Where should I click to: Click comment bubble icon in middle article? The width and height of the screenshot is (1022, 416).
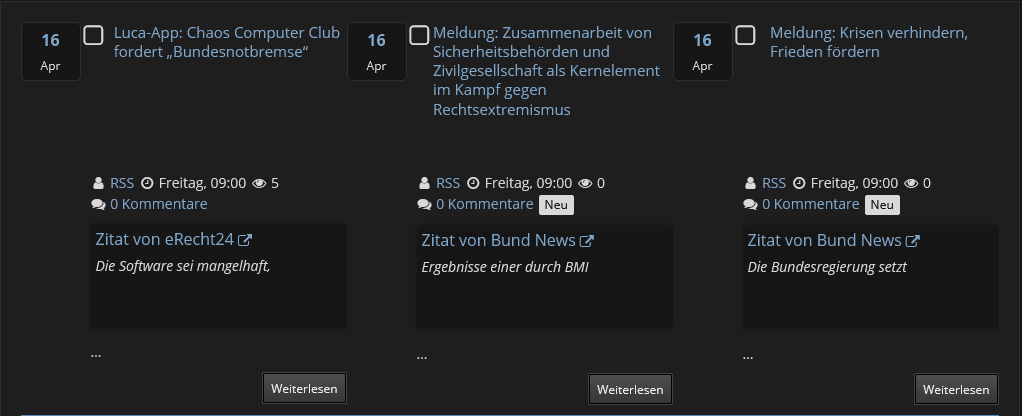pos(424,204)
